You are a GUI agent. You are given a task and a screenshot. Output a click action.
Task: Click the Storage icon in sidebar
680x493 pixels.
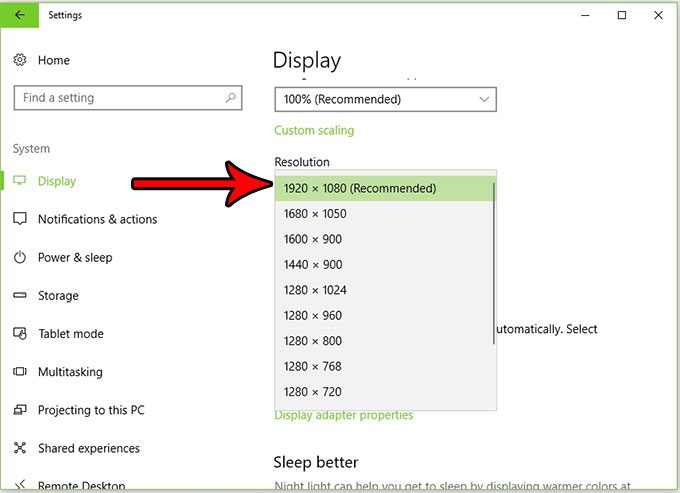pyautogui.click(x=20, y=296)
